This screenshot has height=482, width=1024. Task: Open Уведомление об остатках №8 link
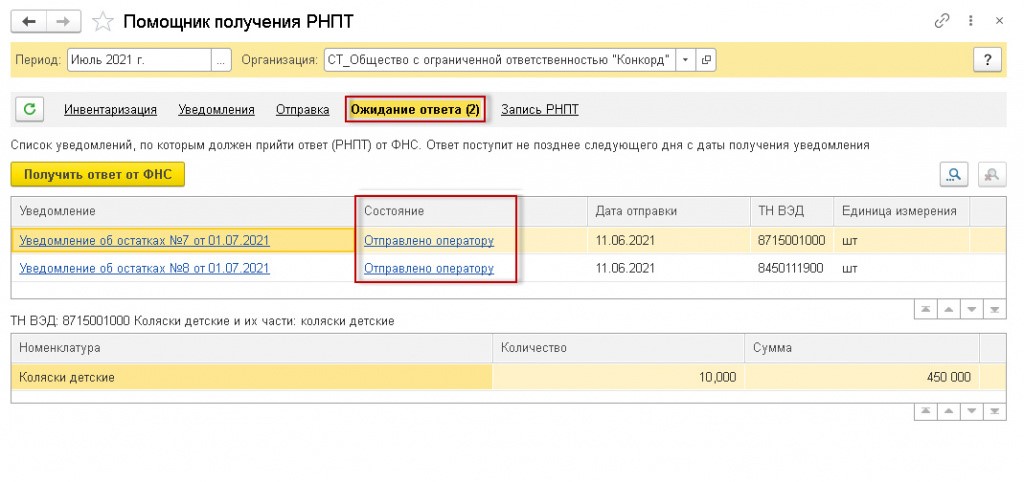tap(144, 268)
